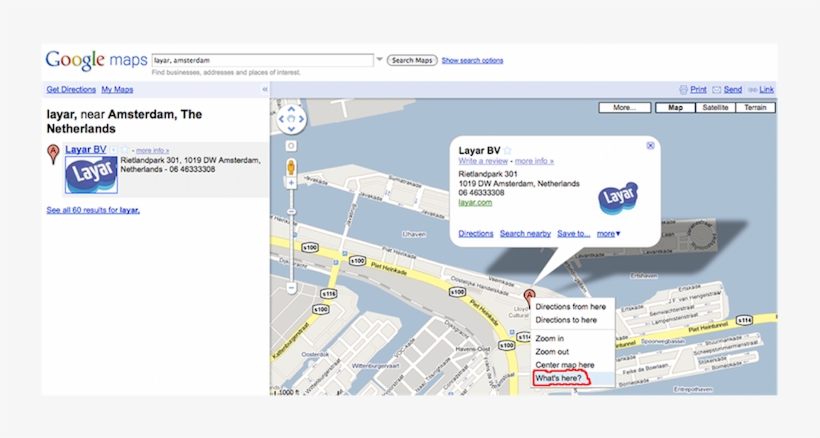
Task: Click the square button below pan control
Action: (x=291, y=146)
